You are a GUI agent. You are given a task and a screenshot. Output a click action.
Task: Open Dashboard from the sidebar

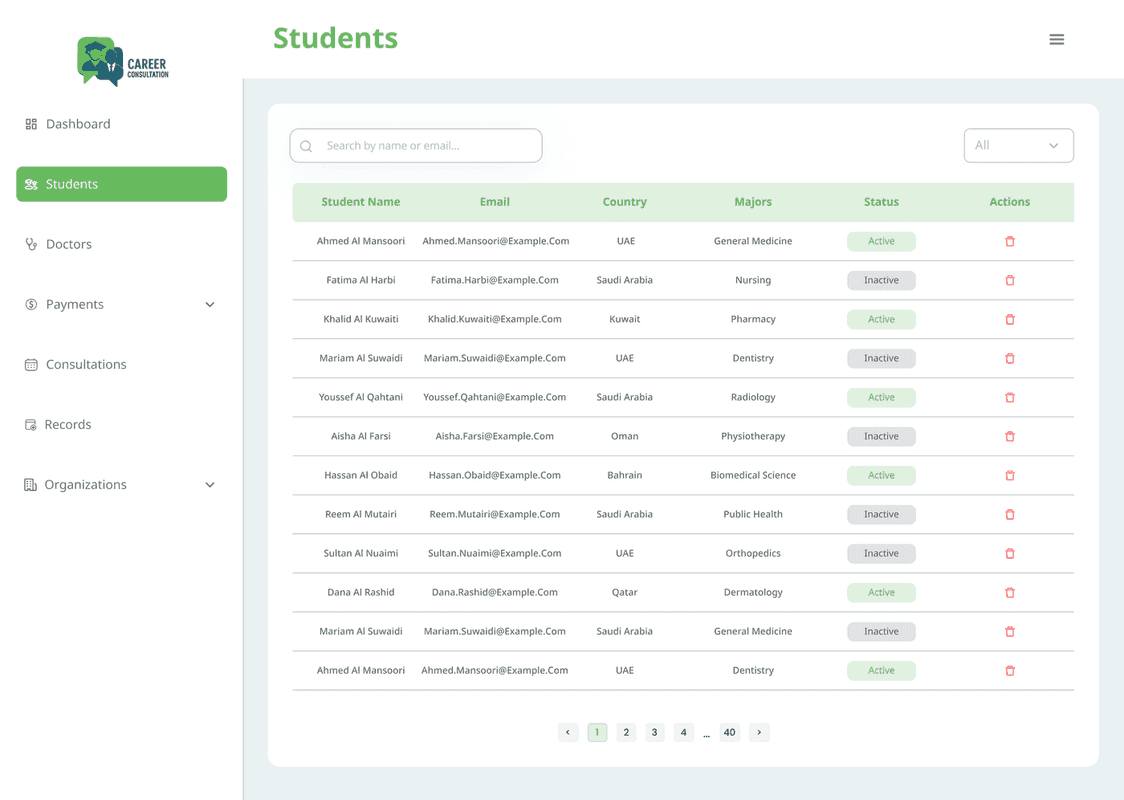[78, 124]
